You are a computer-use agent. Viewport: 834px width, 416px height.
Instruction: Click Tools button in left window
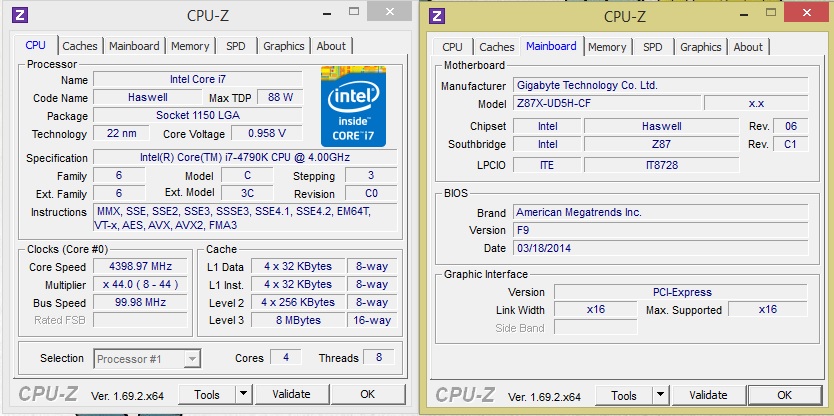[207, 394]
